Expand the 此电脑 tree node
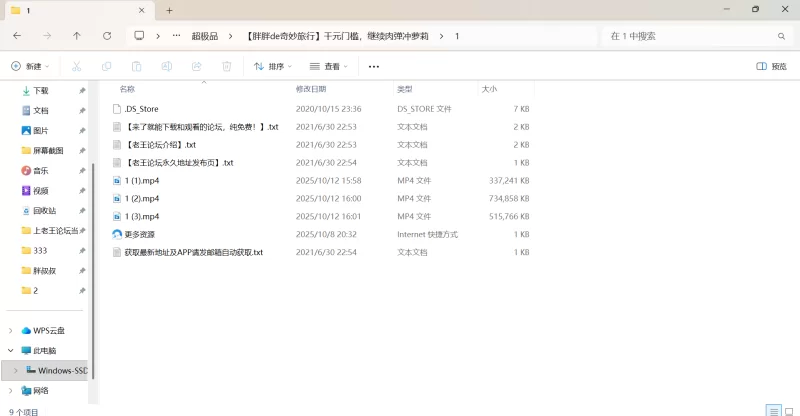The width and height of the screenshot is (800, 416). [x=11, y=351]
